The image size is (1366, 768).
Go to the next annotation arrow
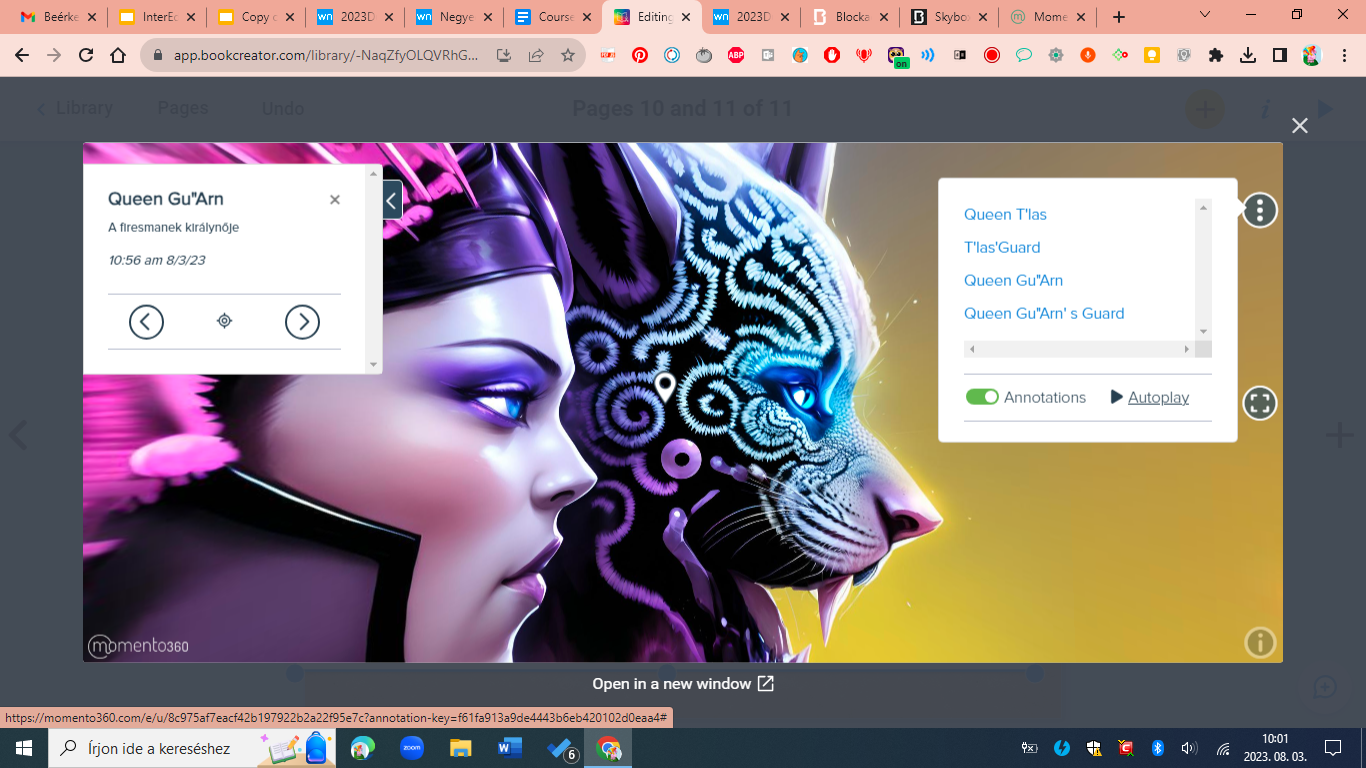point(302,321)
